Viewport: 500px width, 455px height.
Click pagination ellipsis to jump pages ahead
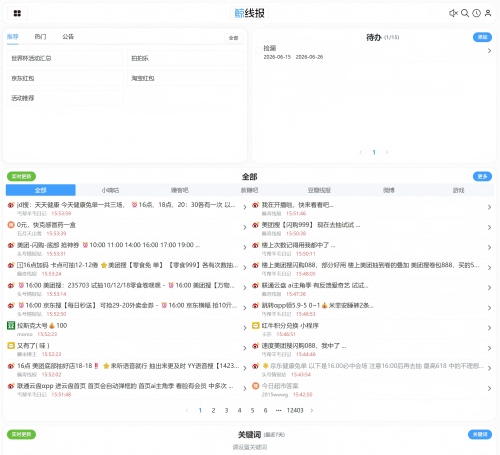tap(278, 410)
